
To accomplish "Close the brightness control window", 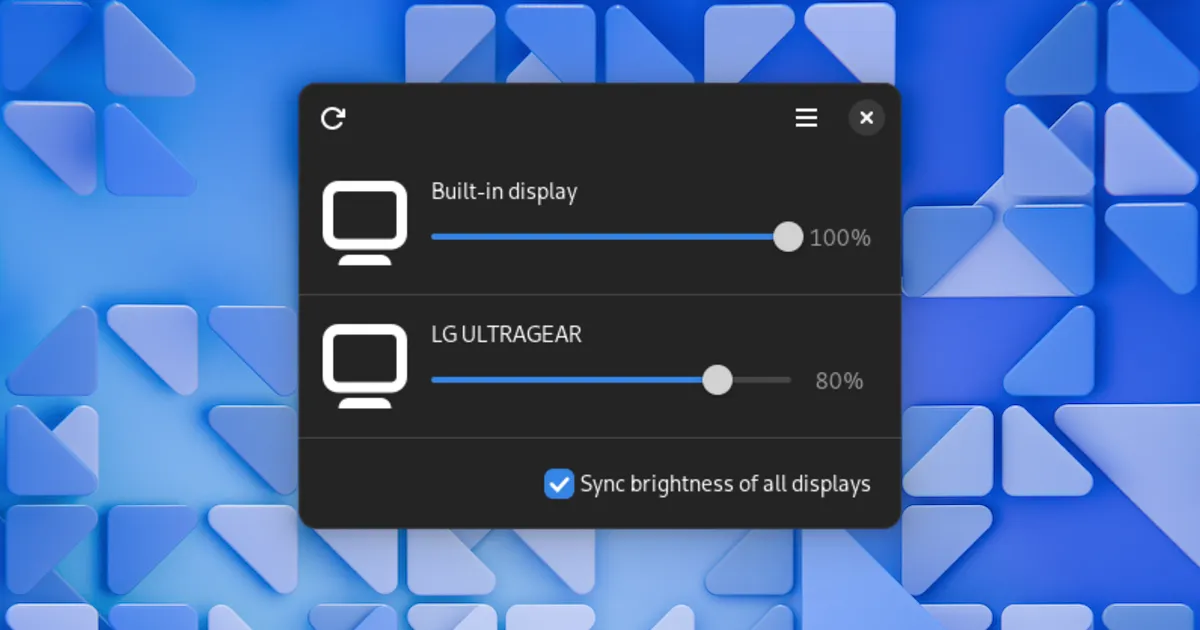I will click(x=866, y=119).
